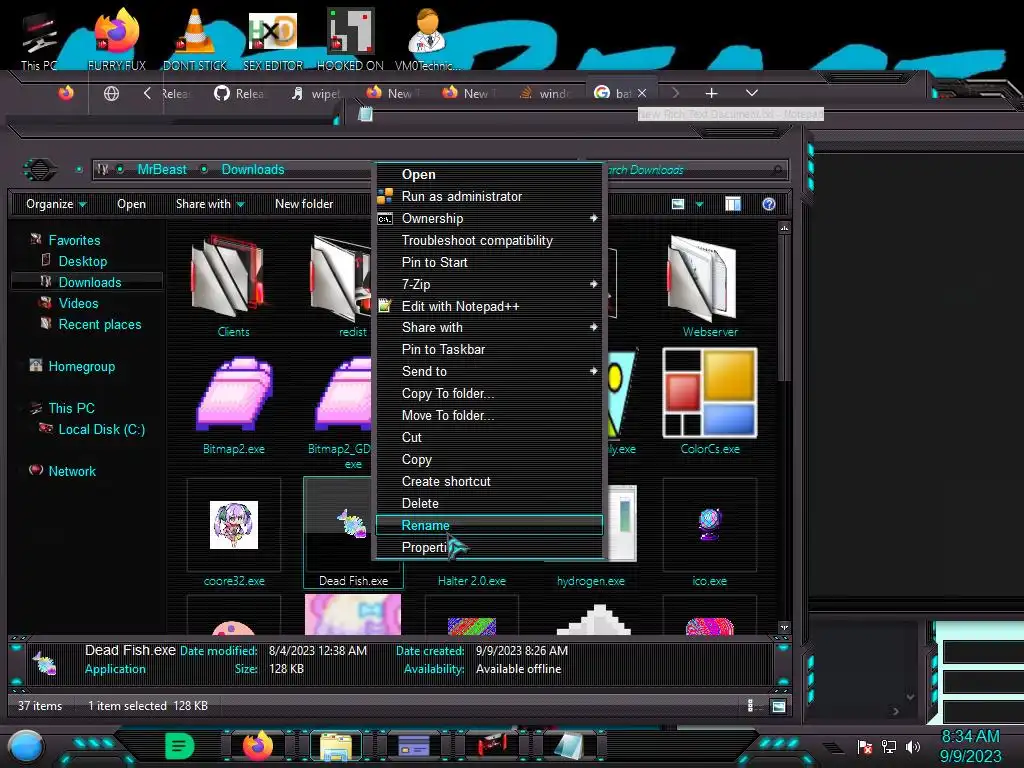Select Edit with Notepad++
This screenshot has width=1024, height=768.
pyautogui.click(x=488, y=306)
